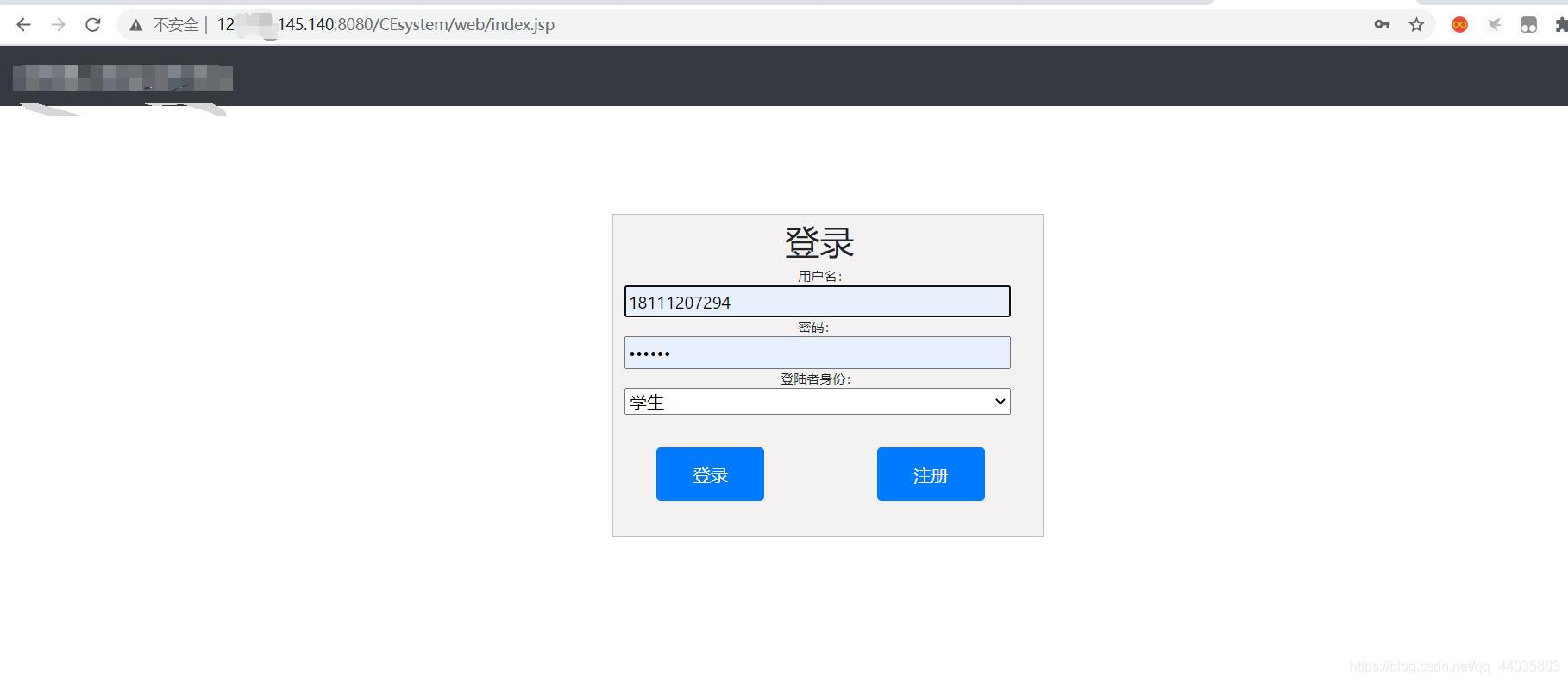This screenshot has height=682, width=1568.
Task: Open the extensions puzzle piece icon
Action: 1561,25
